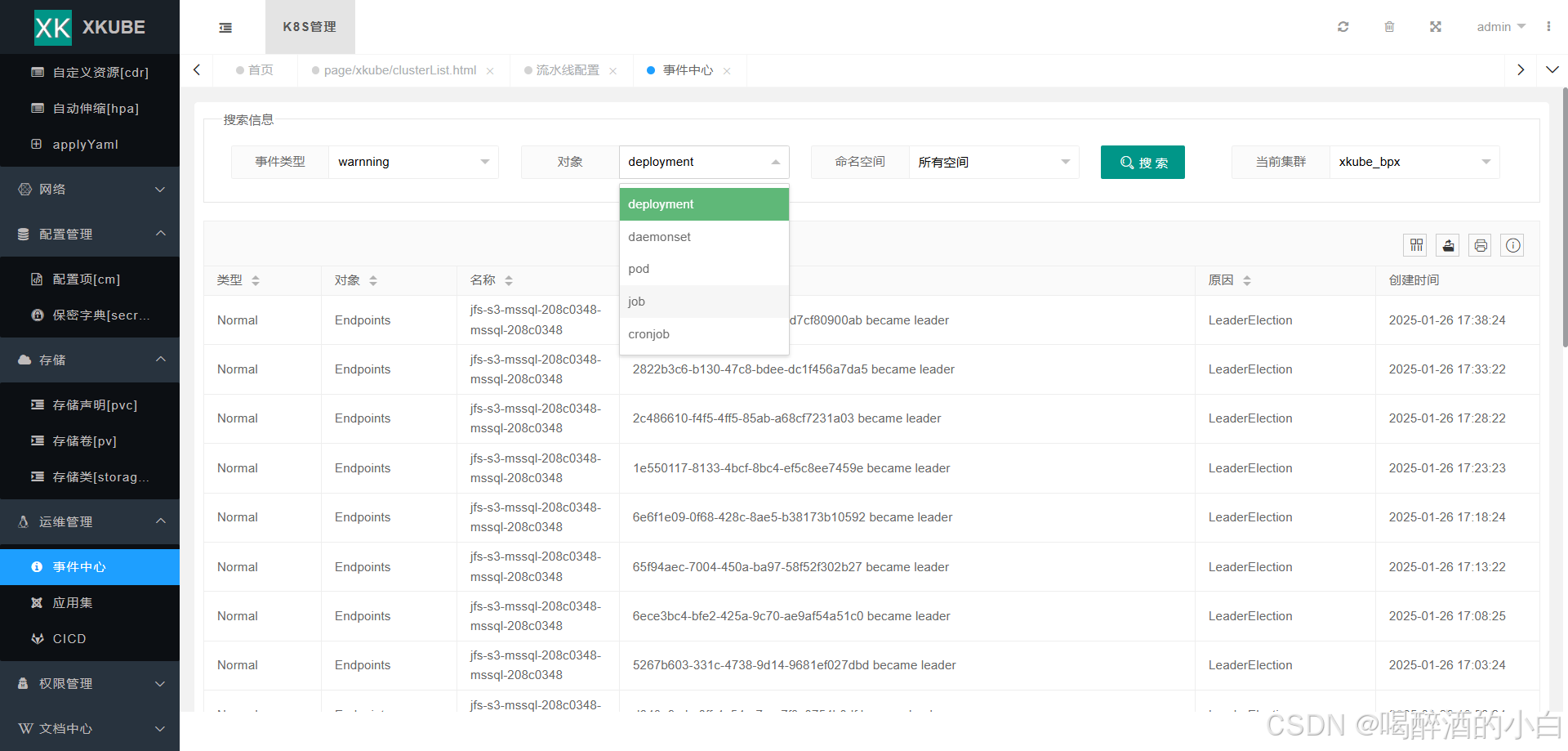The height and width of the screenshot is (751, 1568).
Task: Open the 当前集群 xkube_bpx dropdown
Action: coord(1414,162)
